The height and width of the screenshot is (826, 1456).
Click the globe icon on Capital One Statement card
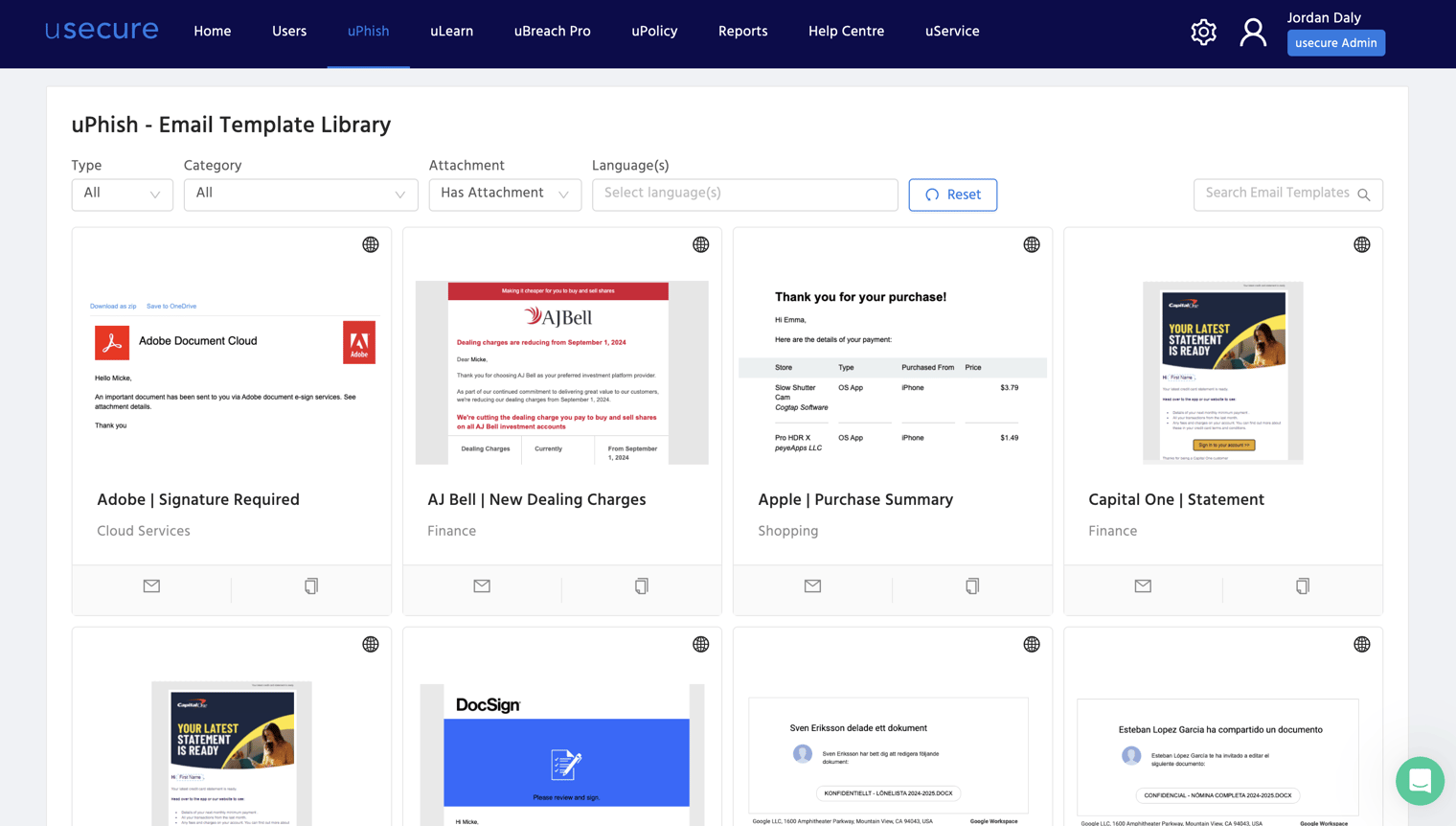[1361, 244]
